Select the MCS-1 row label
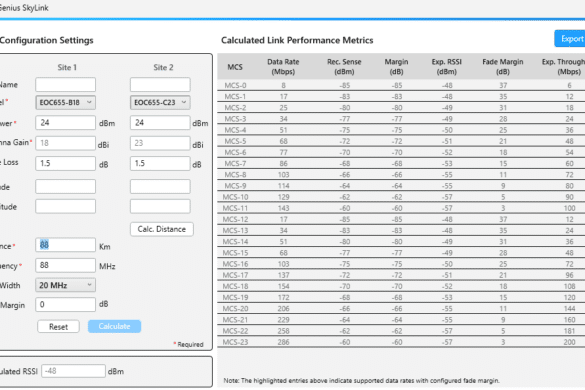 (x=235, y=97)
